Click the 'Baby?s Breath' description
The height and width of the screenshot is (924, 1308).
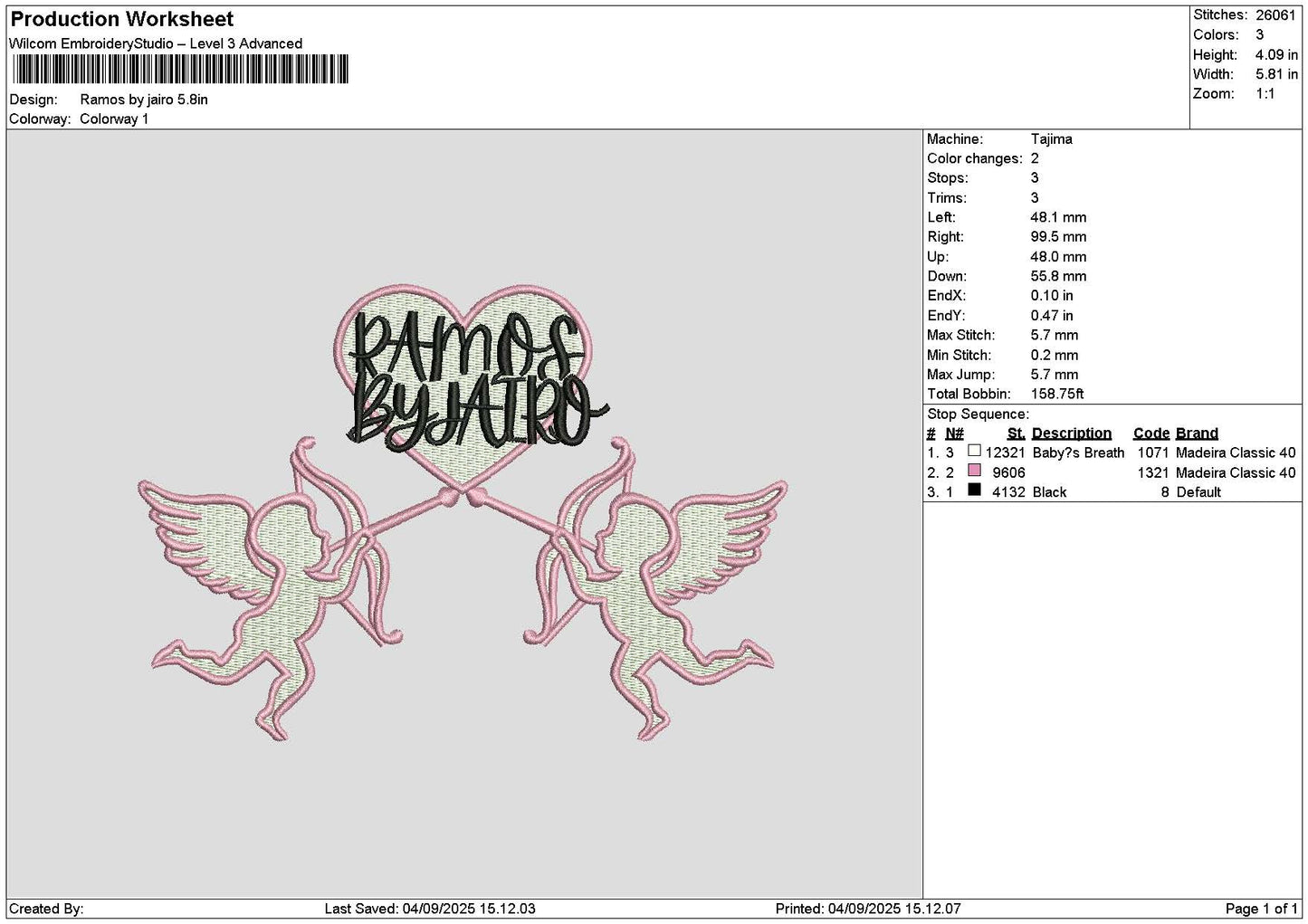(1078, 452)
